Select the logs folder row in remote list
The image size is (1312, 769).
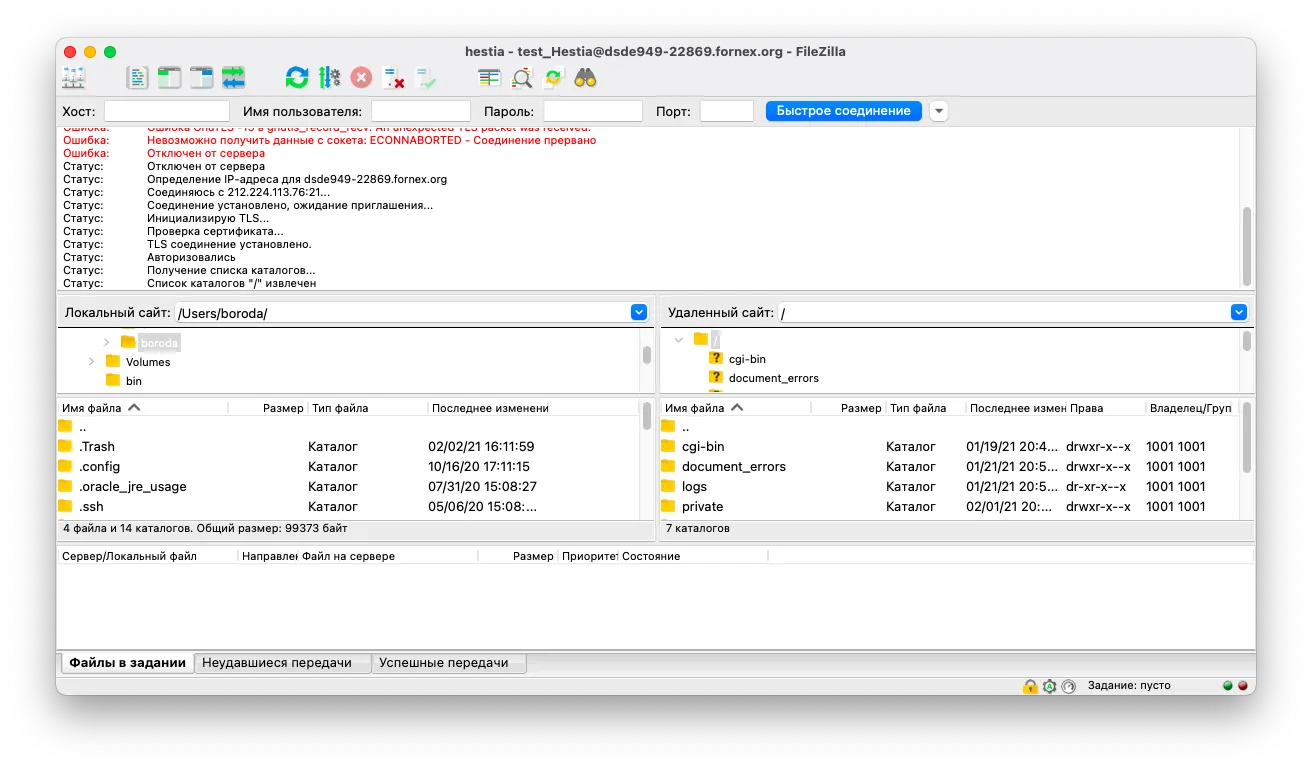(x=949, y=487)
